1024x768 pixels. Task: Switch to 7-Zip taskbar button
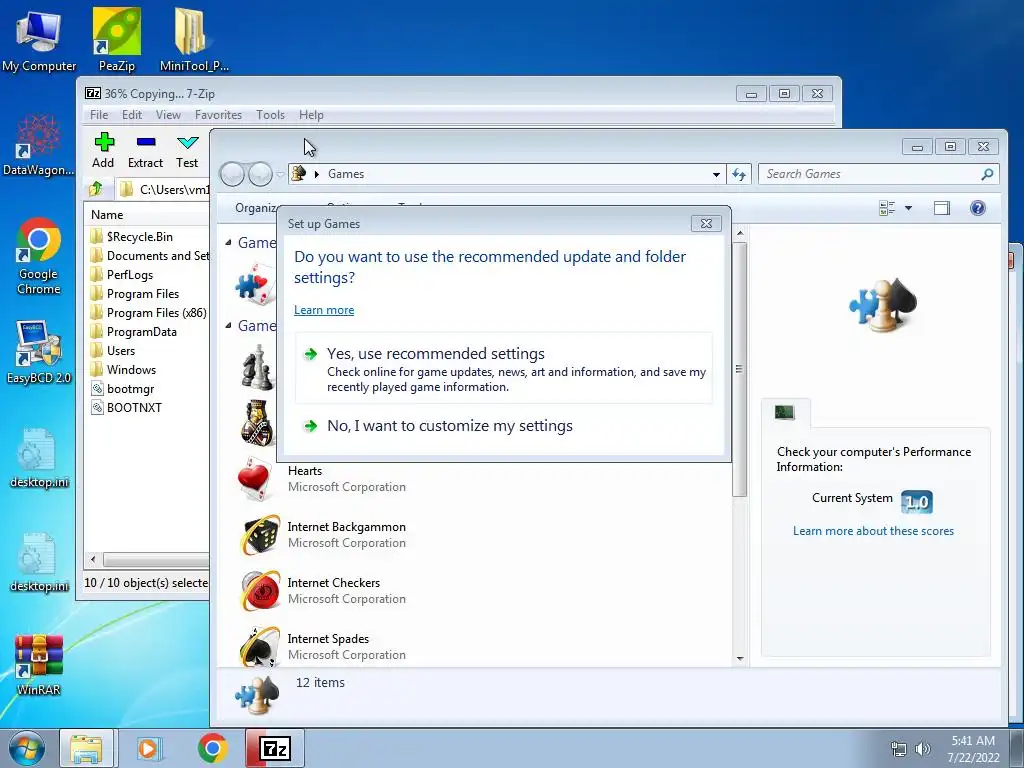(275, 748)
